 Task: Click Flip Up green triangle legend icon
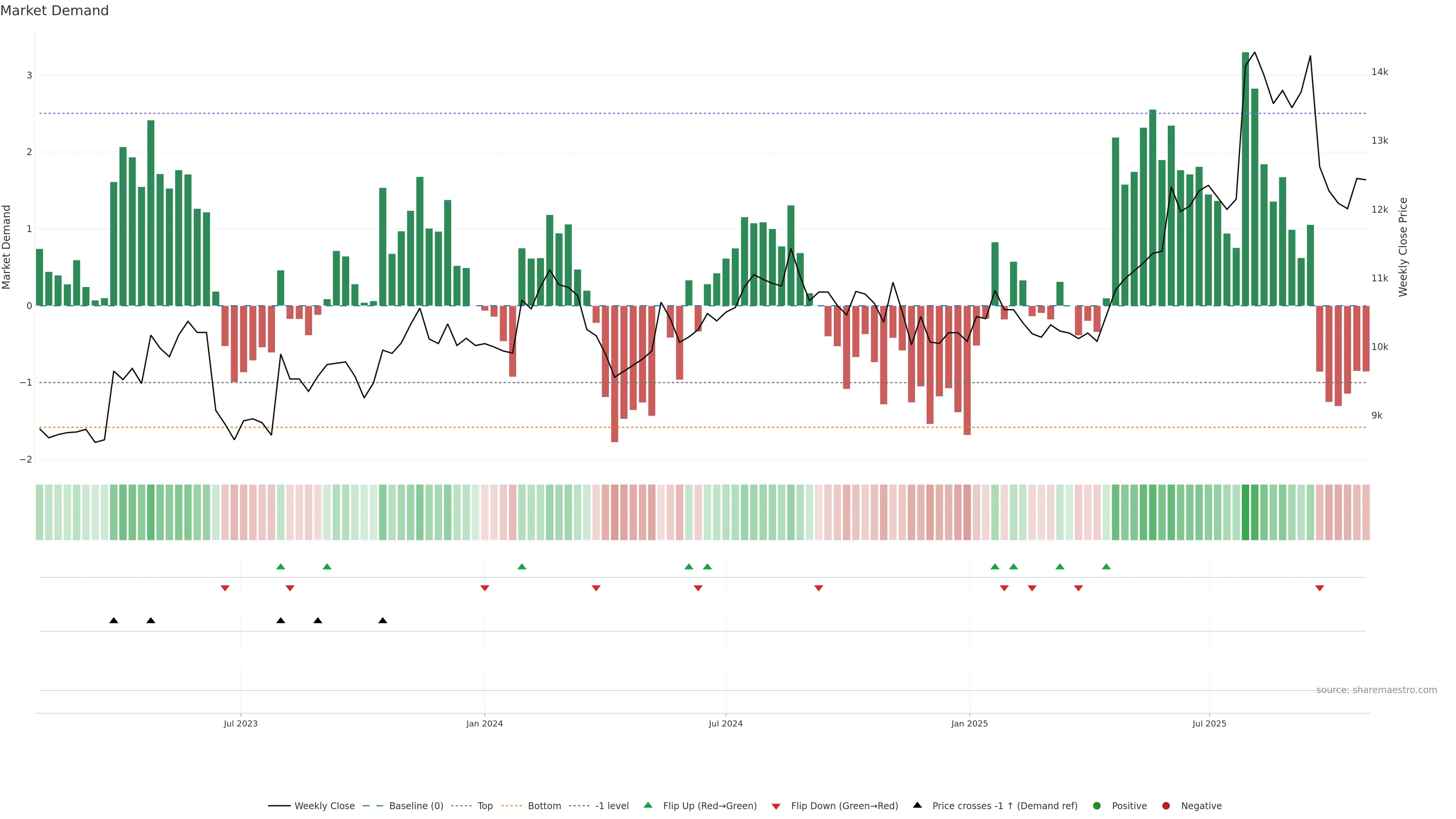(x=648, y=805)
